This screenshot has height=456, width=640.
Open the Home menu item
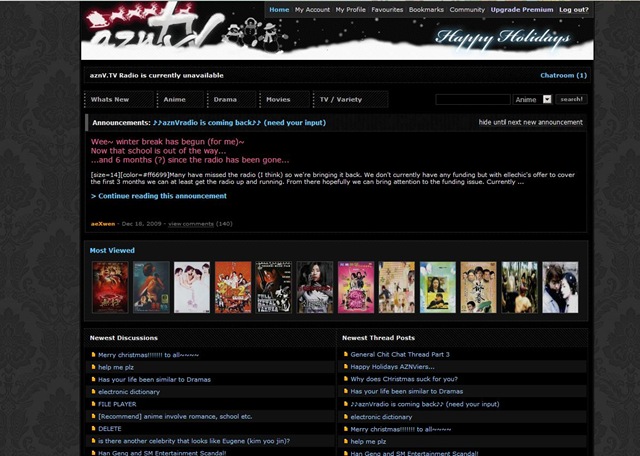(x=279, y=10)
